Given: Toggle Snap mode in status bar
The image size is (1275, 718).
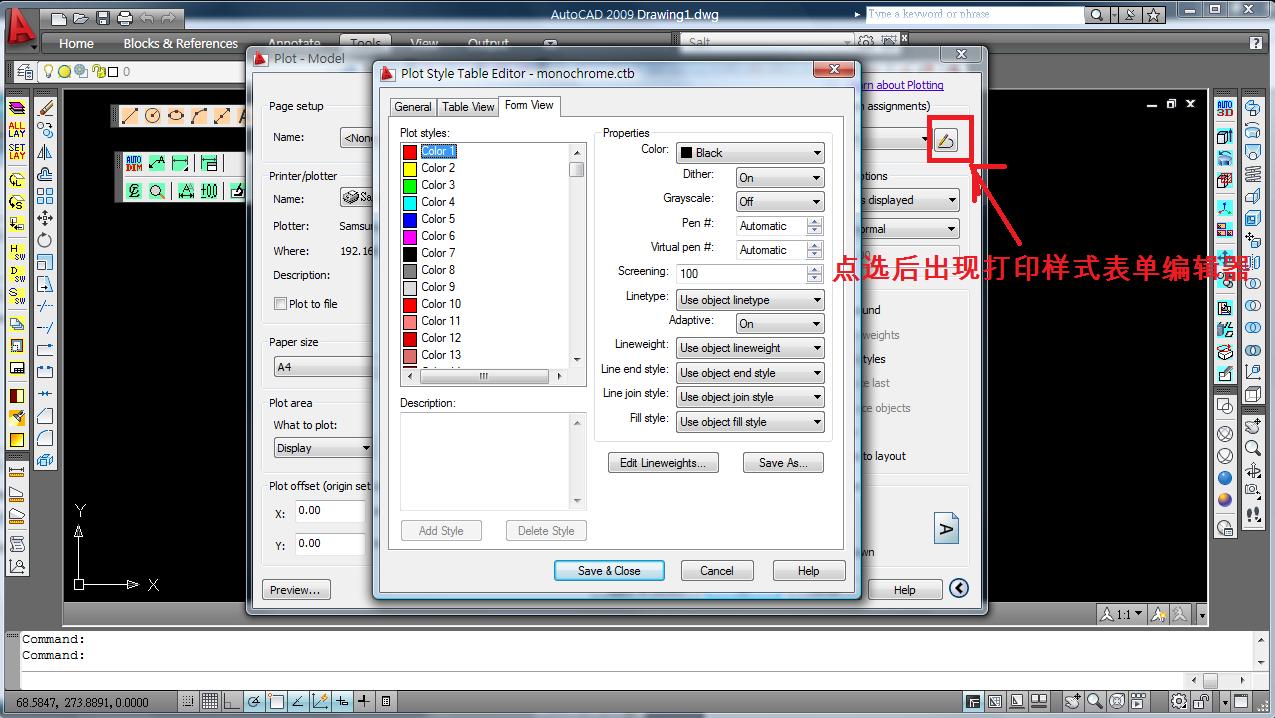Looking at the screenshot, I should pyautogui.click(x=189, y=702).
